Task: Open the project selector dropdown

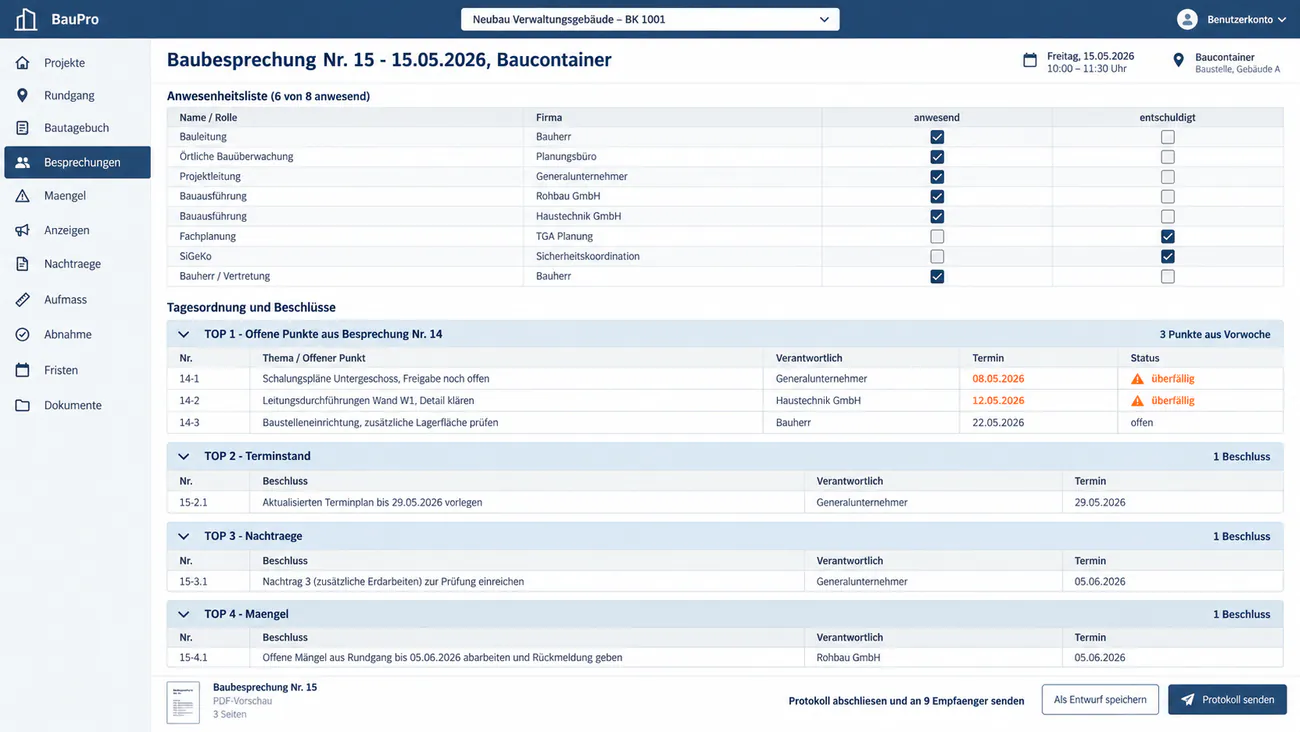Action: tap(650, 19)
